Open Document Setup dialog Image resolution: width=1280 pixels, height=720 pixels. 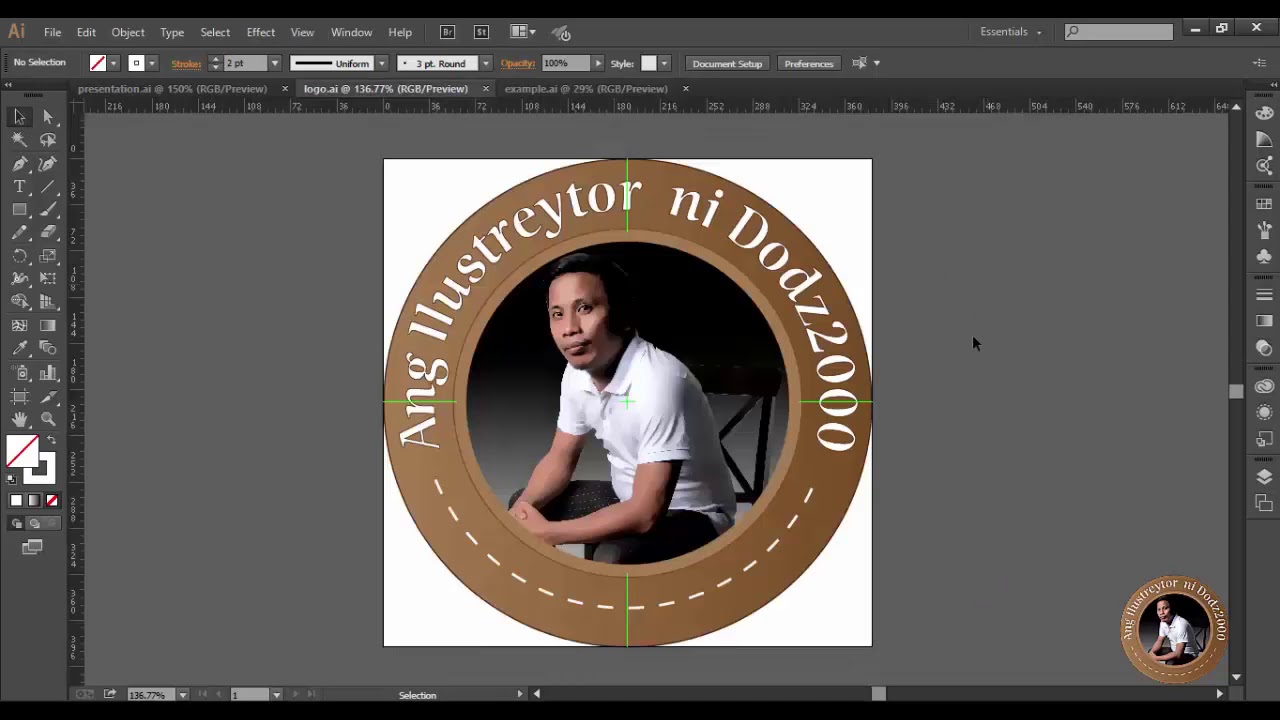tap(727, 63)
